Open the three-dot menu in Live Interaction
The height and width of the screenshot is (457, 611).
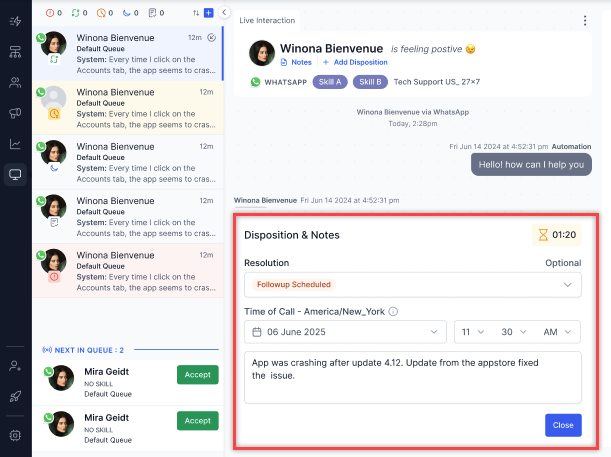coord(585,20)
